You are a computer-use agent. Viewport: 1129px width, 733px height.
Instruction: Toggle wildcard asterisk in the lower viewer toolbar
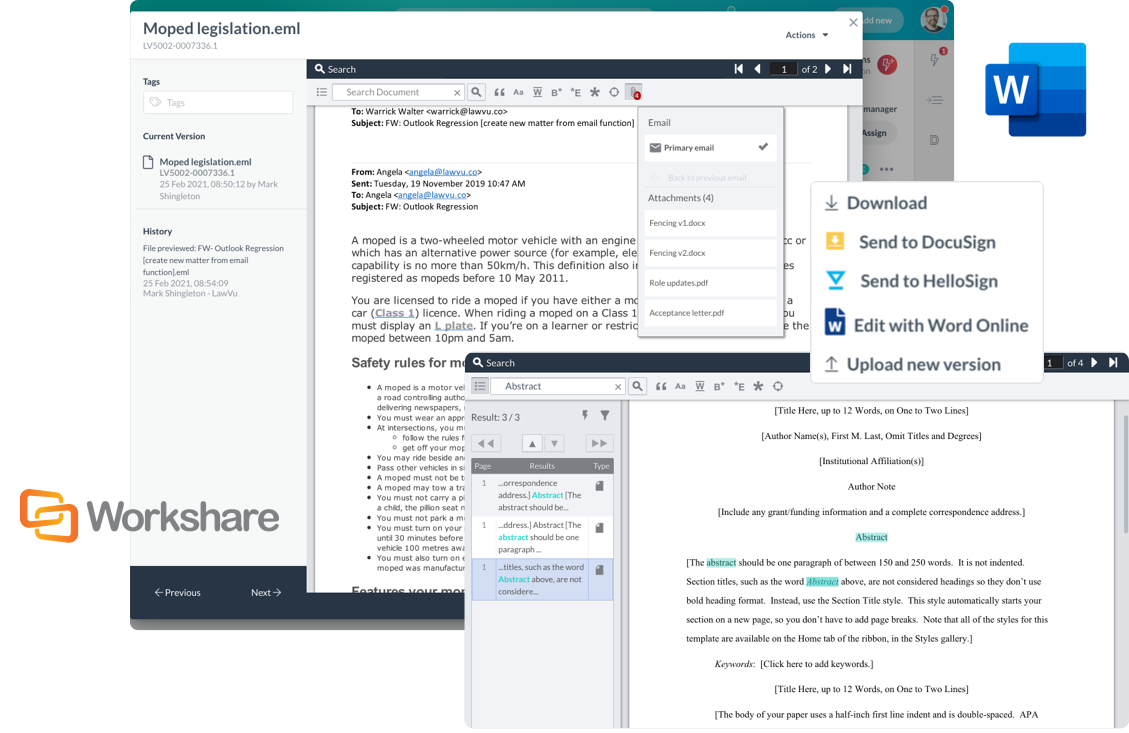point(758,387)
